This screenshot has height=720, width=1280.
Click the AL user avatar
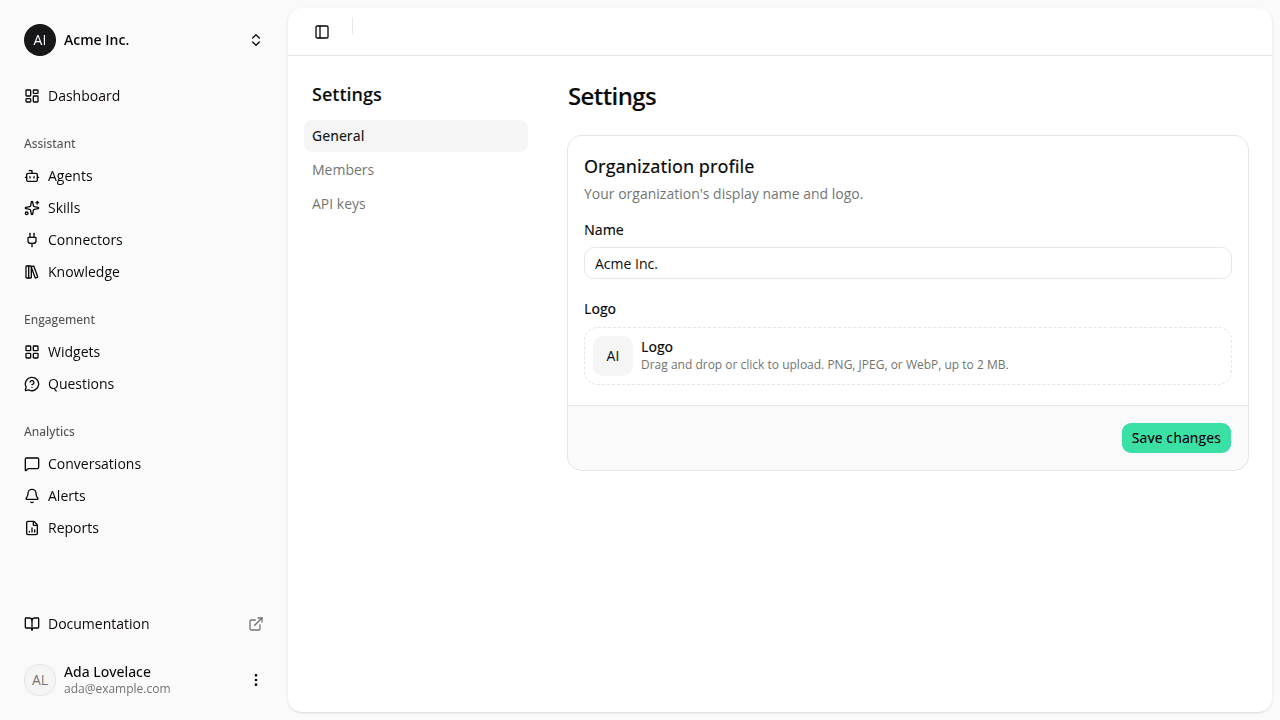tap(40, 680)
